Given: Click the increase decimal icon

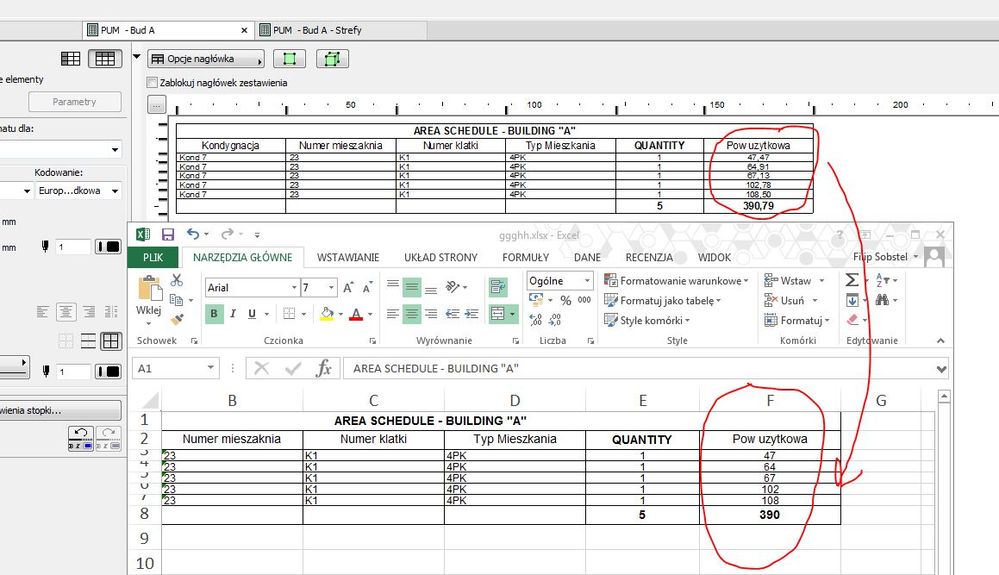Looking at the screenshot, I should 536,320.
